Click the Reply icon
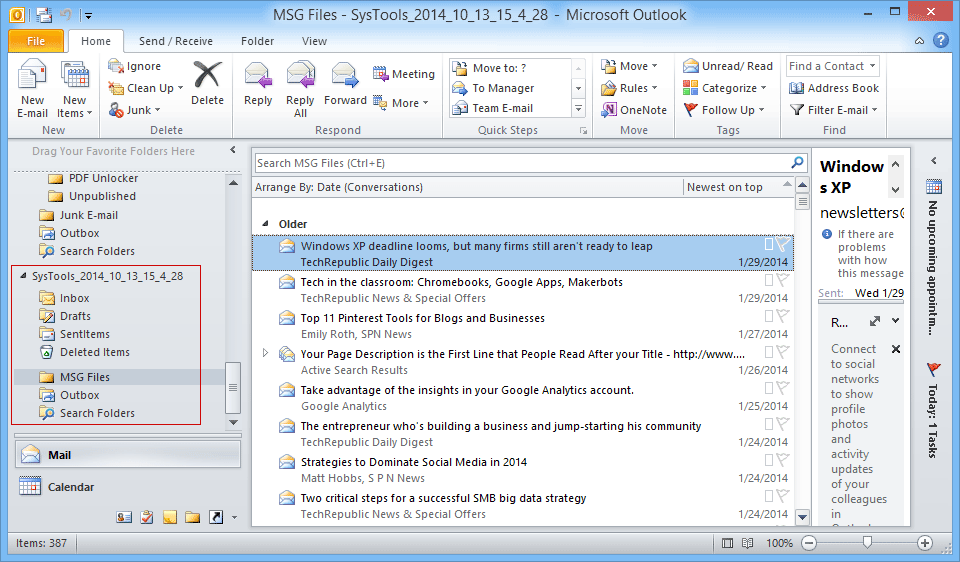The width and height of the screenshot is (960, 562). (x=258, y=76)
